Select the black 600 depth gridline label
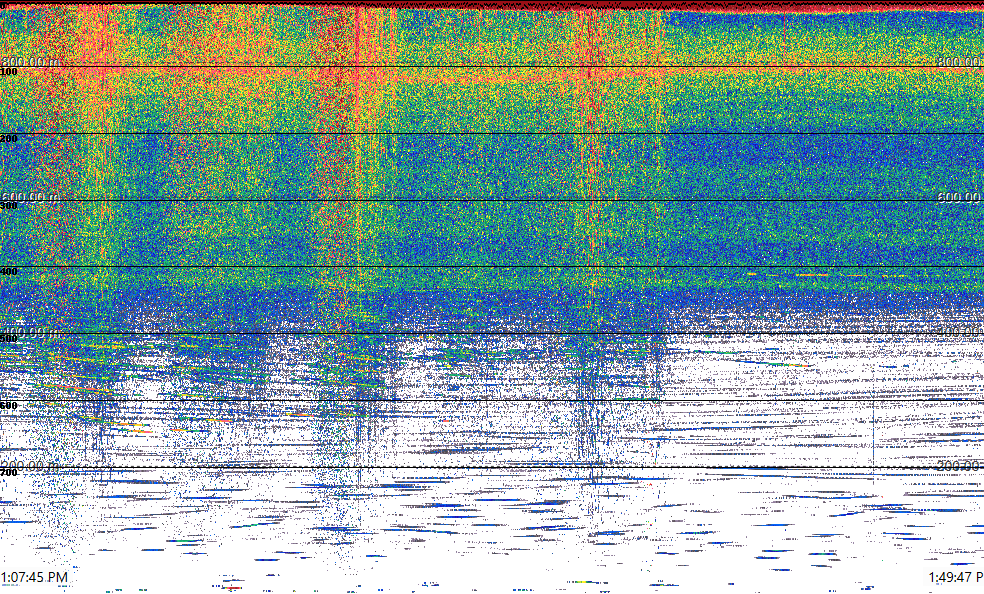 (x=9, y=406)
